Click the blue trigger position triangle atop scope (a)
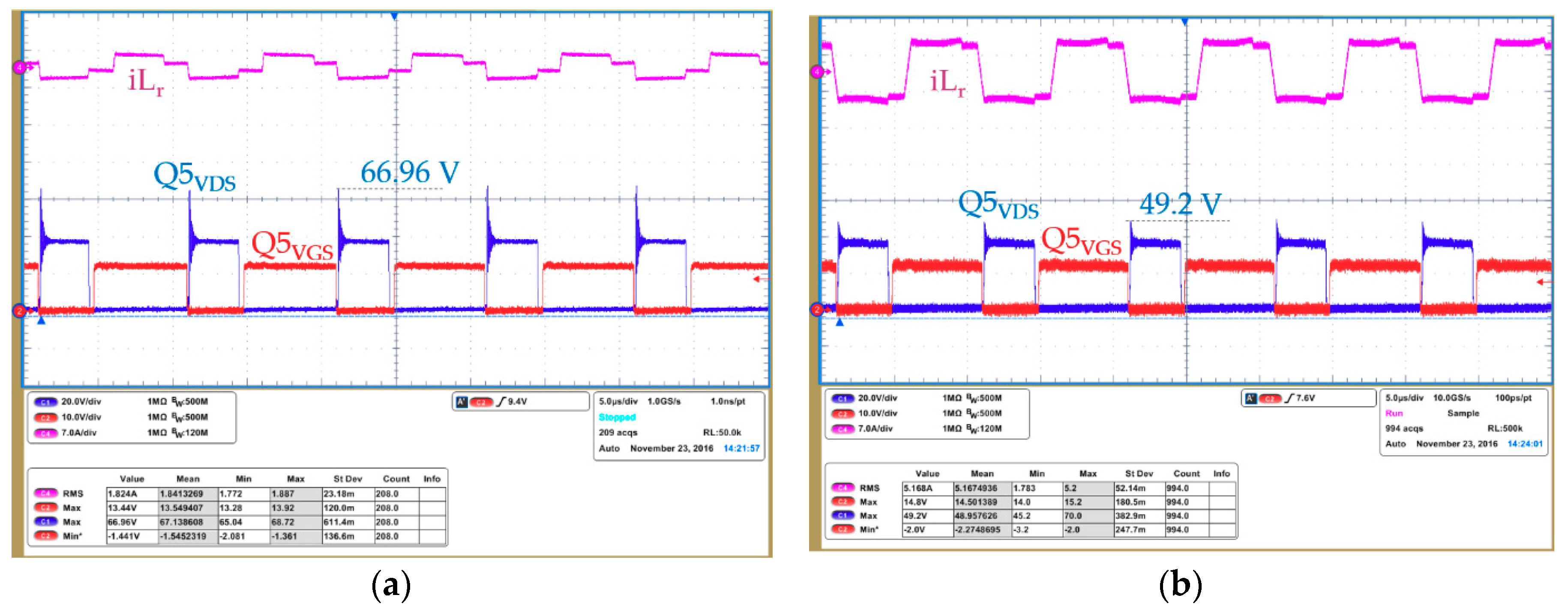Image resolution: width=1568 pixels, height=610 pixels. point(394,16)
